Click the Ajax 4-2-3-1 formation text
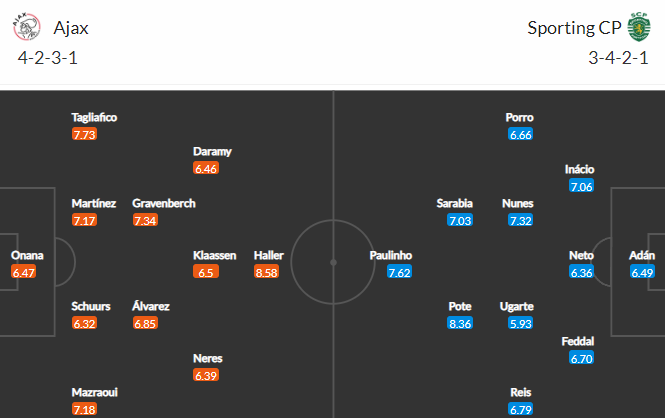 [x=48, y=58]
